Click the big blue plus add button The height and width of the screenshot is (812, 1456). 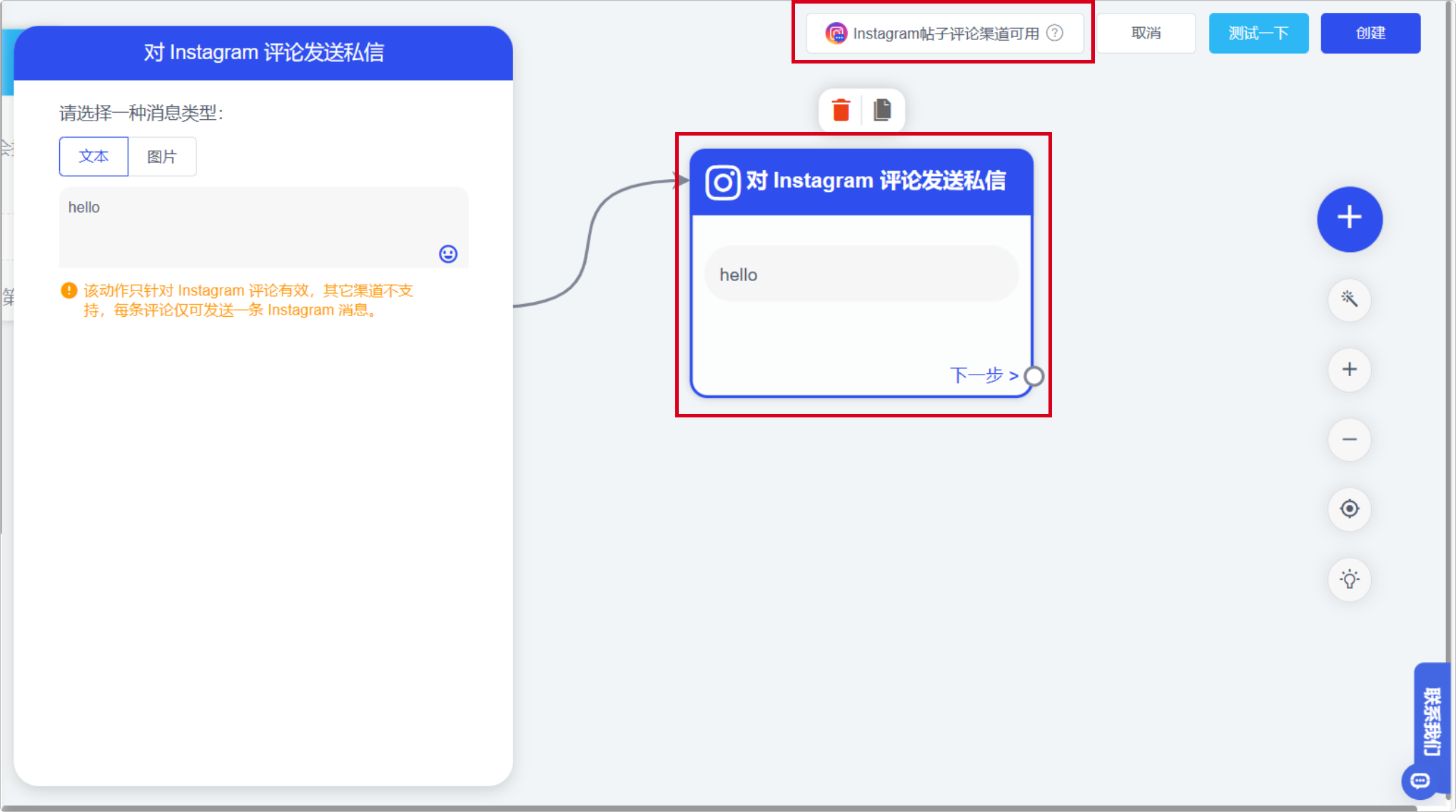[1349, 218]
